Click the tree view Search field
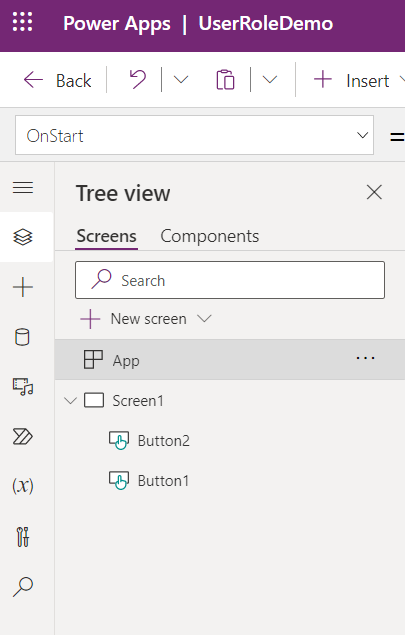 pos(230,280)
